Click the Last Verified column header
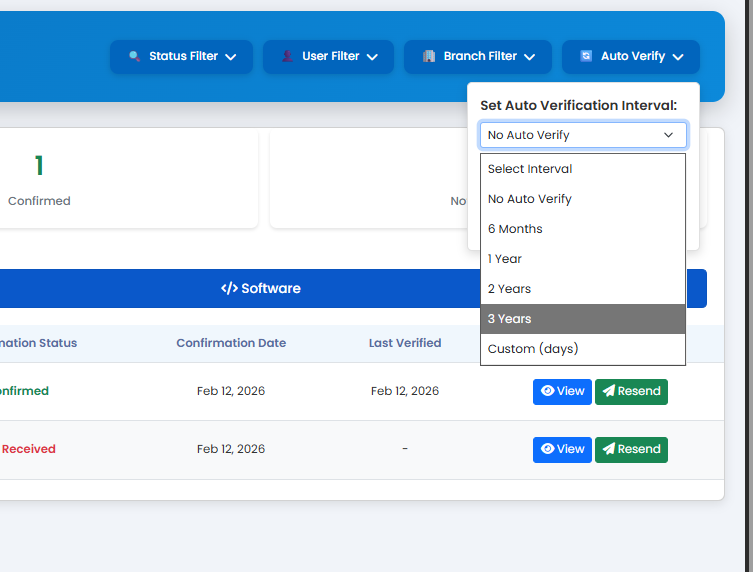753x572 pixels. pyautogui.click(x=405, y=343)
